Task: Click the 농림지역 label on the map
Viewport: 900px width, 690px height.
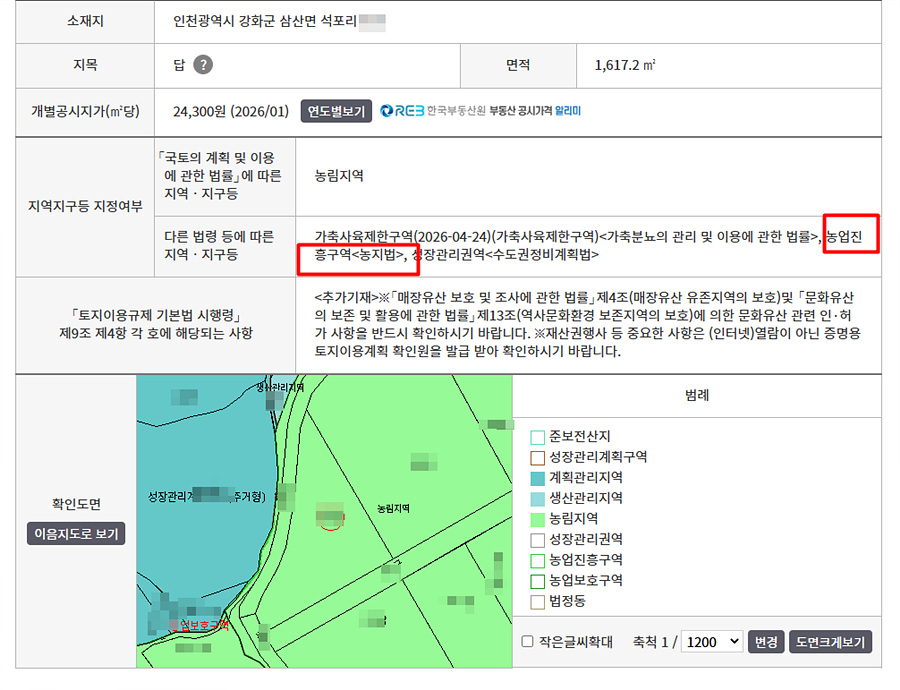Action: click(x=393, y=508)
